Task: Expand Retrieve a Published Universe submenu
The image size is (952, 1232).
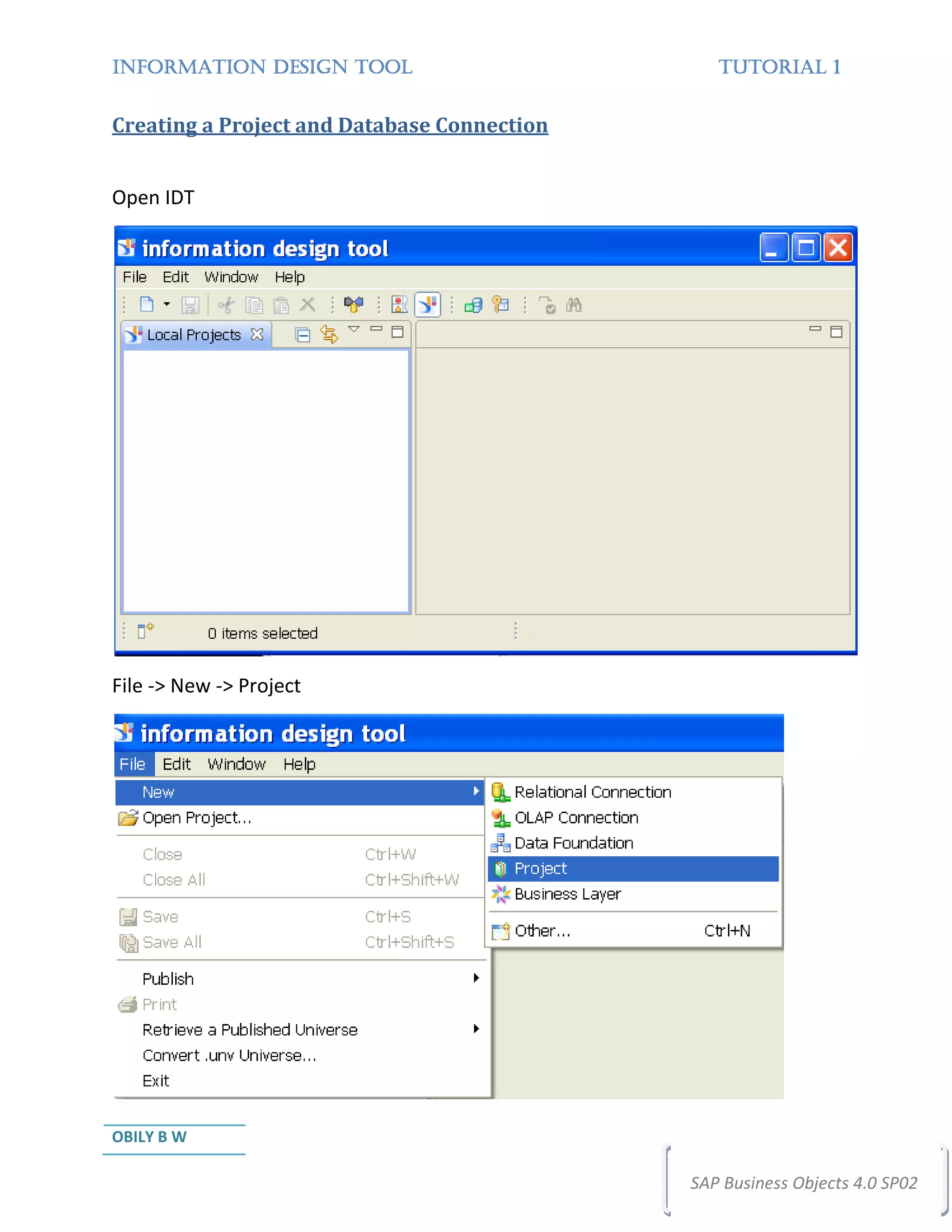Action: coord(476,1029)
